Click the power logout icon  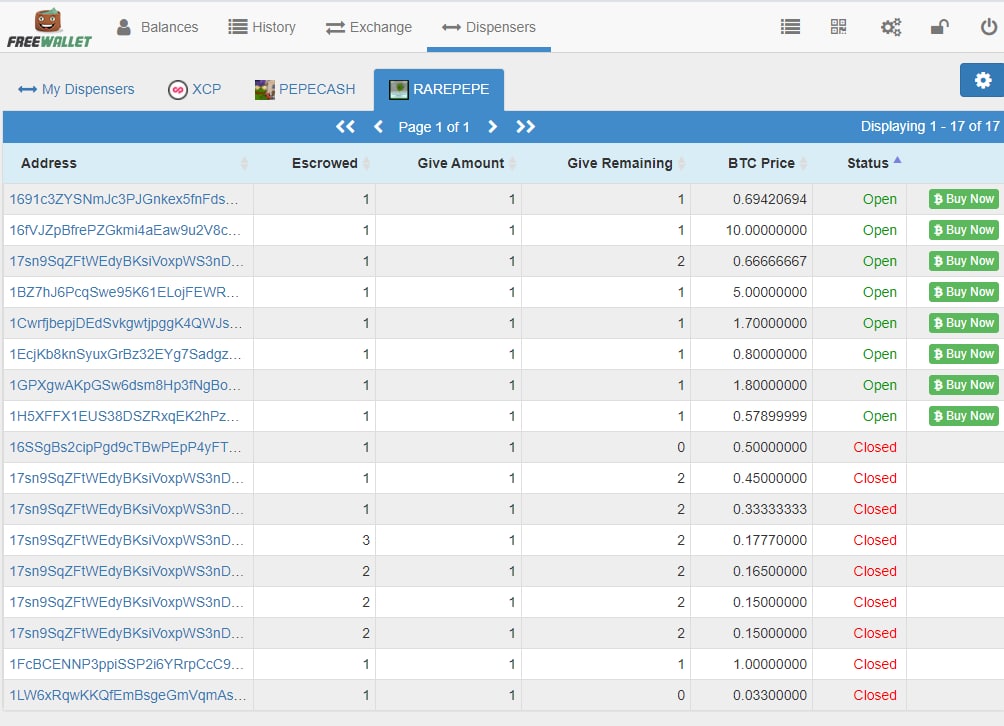pos(989,27)
